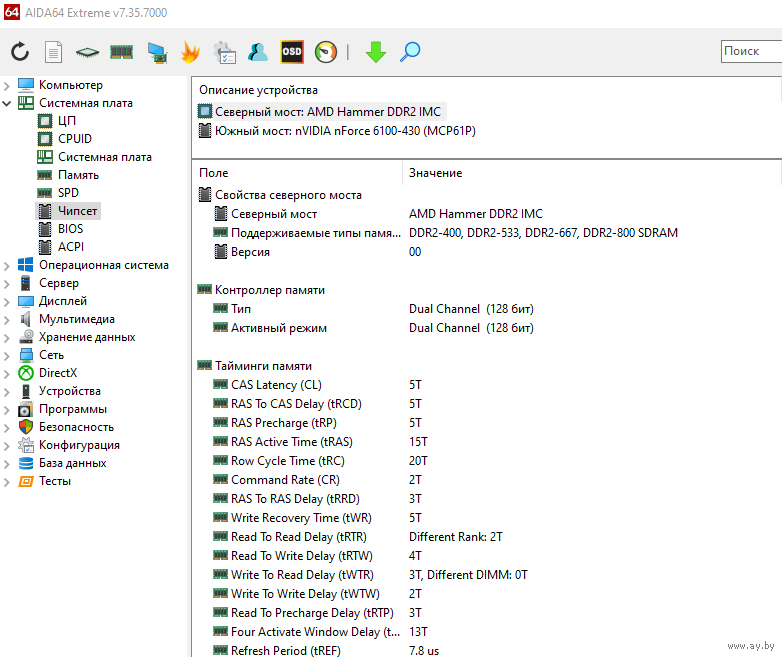Select the Тайминги памяти group row
Screen dimensions: 782x657
pyautogui.click(x=263, y=366)
